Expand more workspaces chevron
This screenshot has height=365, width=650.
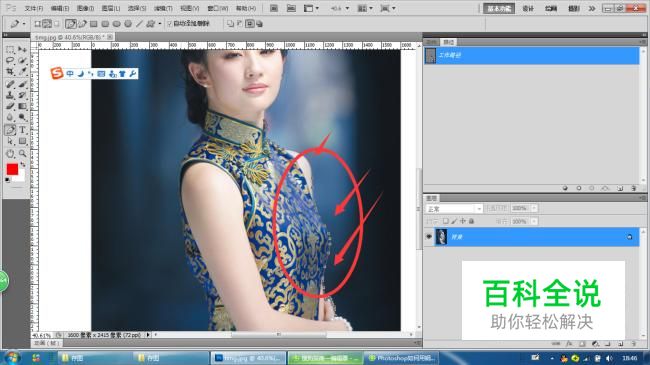592,8
